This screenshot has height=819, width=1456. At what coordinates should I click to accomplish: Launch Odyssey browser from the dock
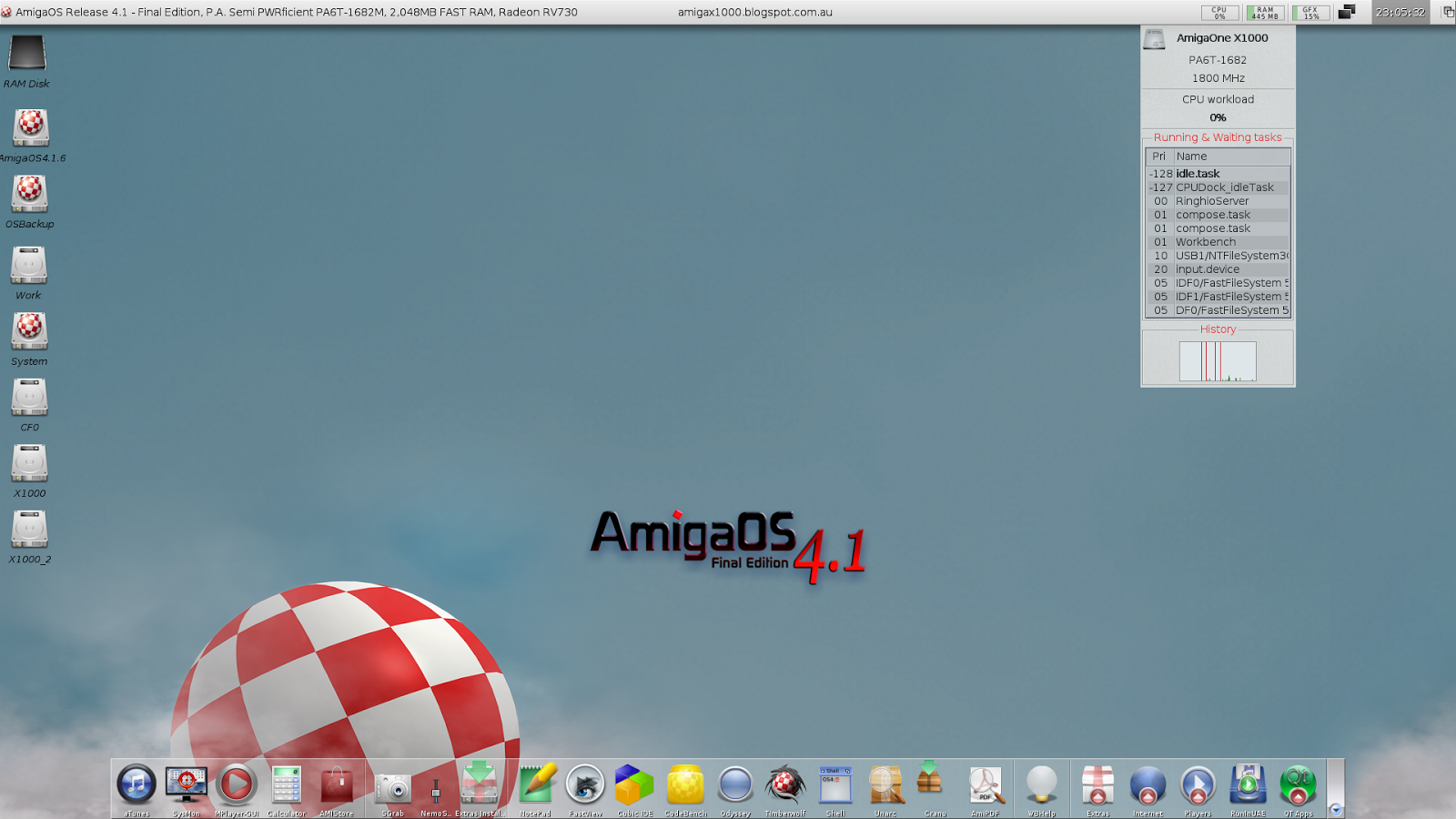point(735,784)
